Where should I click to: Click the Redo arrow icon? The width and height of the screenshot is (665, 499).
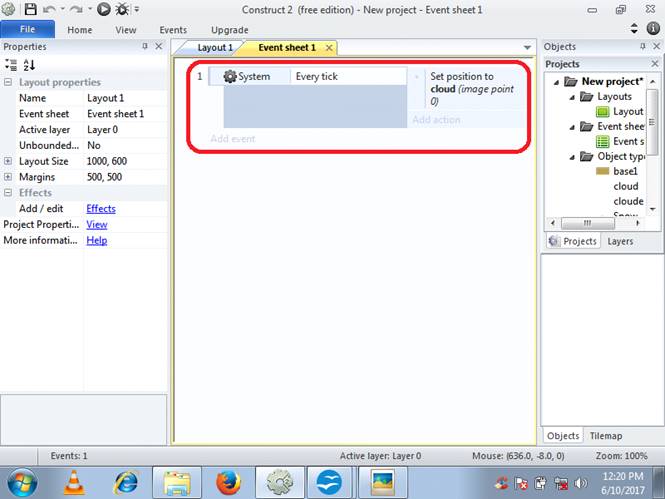tap(76, 9)
